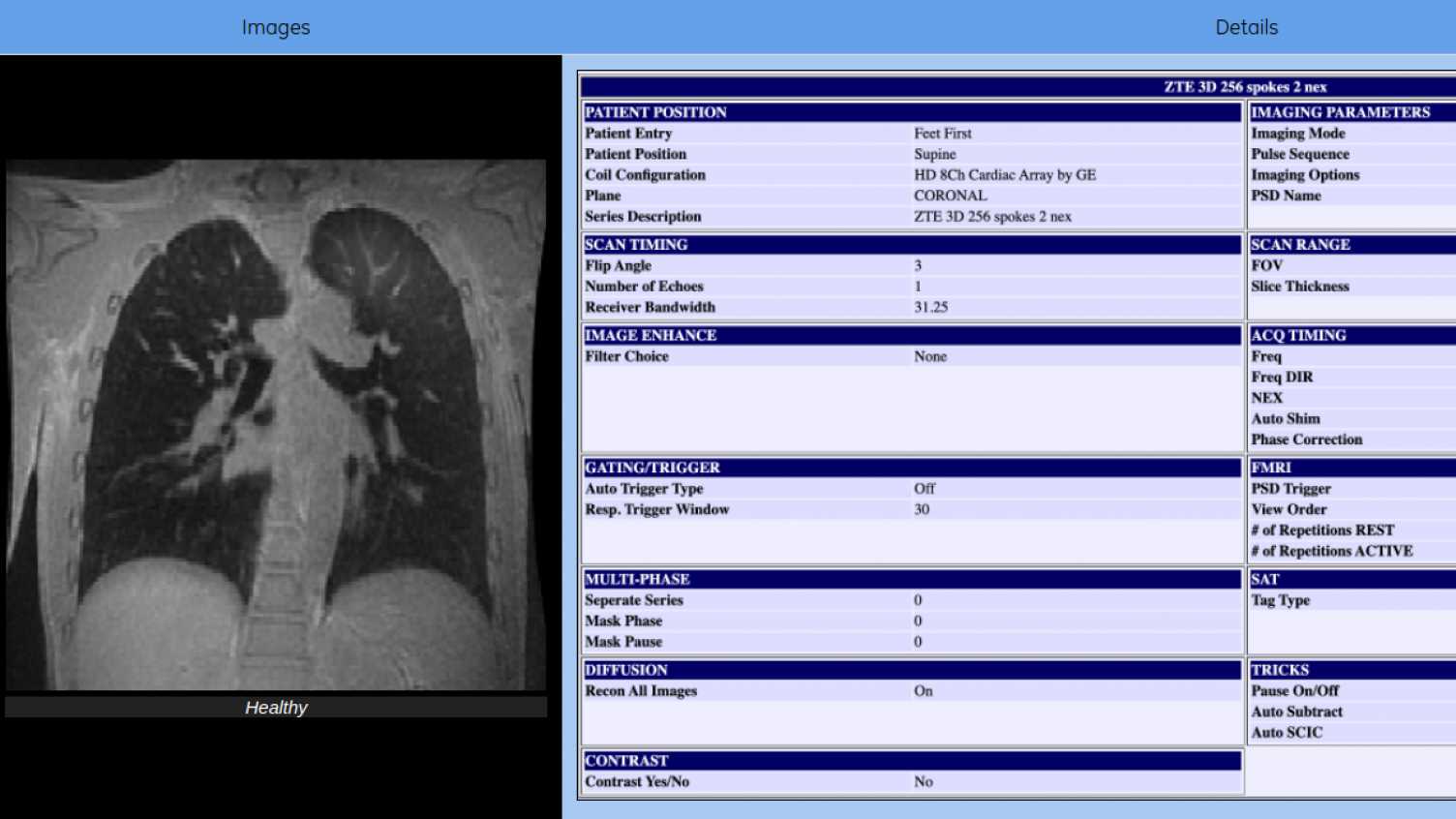The width and height of the screenshot is (1456, 819).
Task: Switch to the Images tab
Action: [275, 27]
